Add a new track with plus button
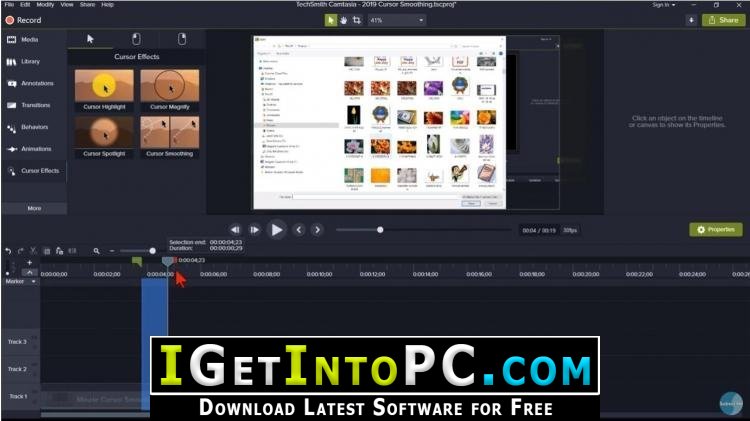The width and height of the screenshot is (750, 421). 29,263
